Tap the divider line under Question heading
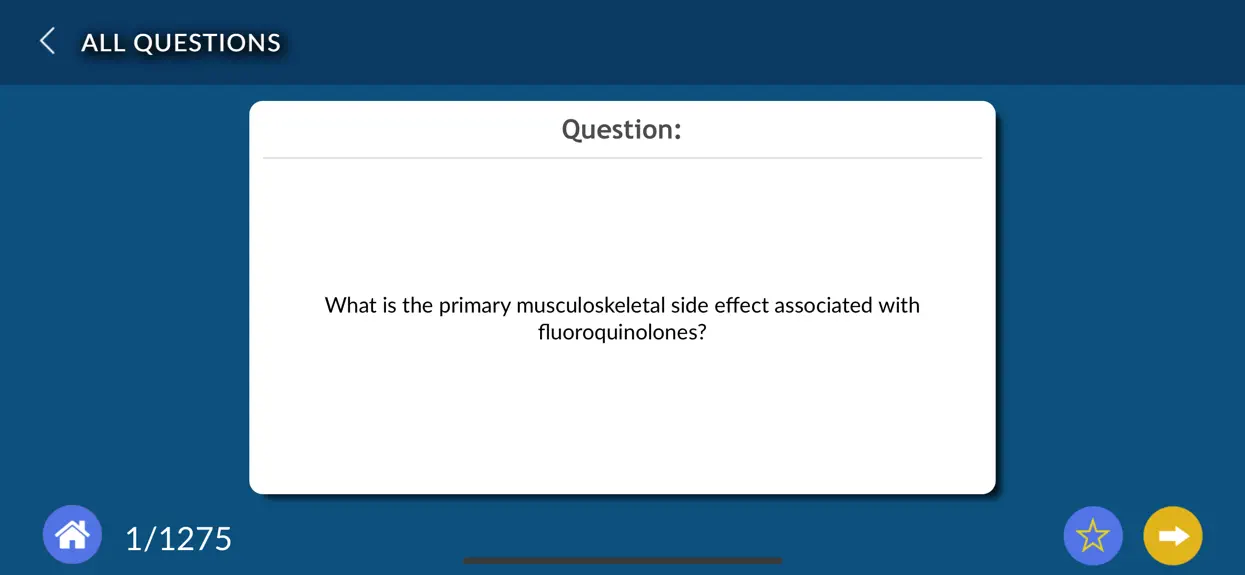Image resolution: width=1245 pixels, height=575 pixels. click(x=622, y=158)
